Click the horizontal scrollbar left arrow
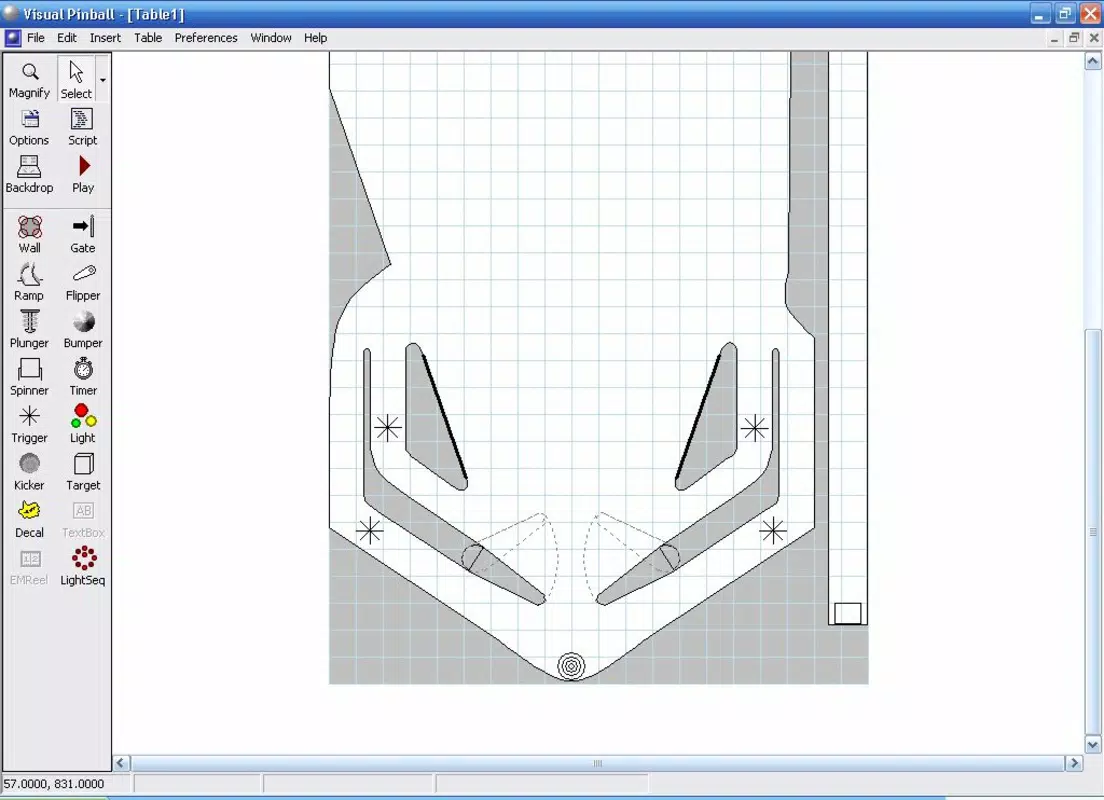The image size is (1104, 800). (121, 763)
